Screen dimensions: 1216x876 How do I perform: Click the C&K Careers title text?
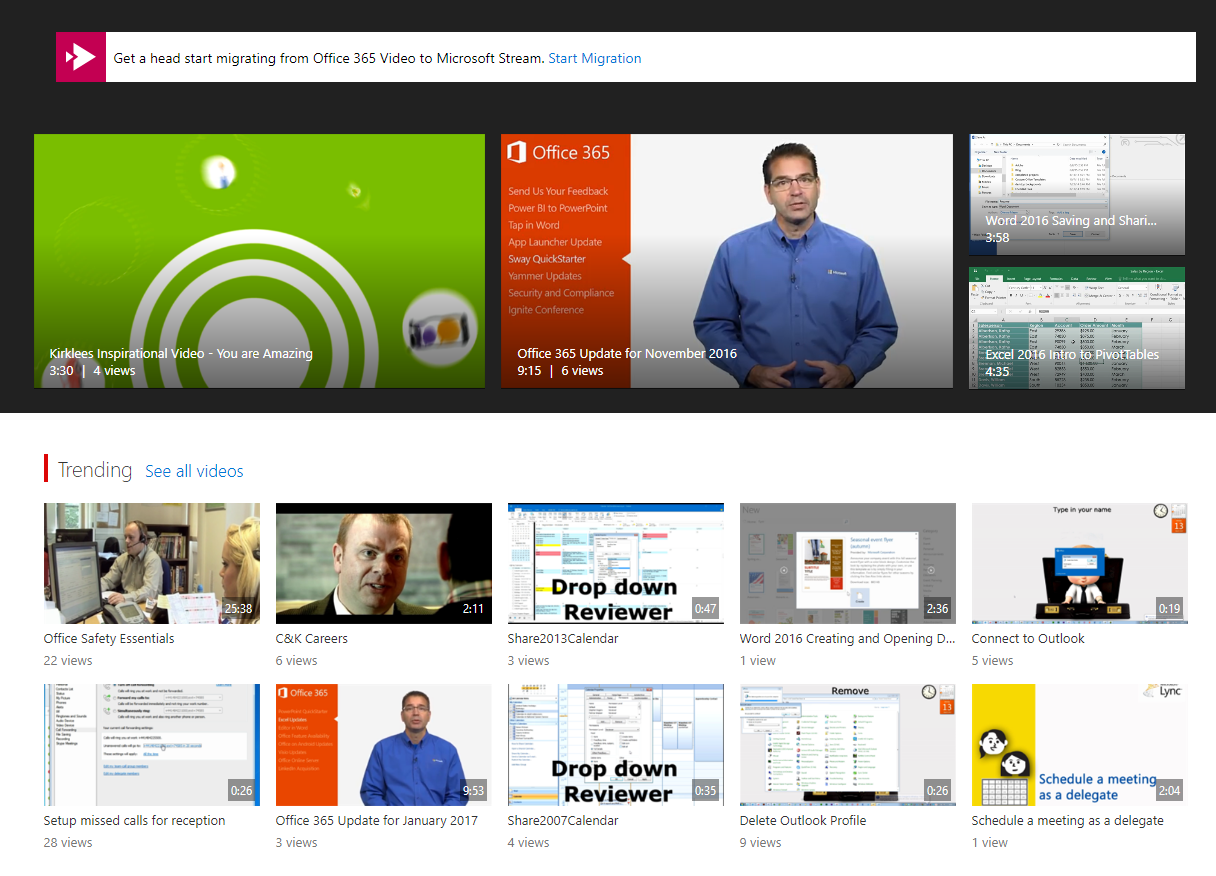[312, 639]
